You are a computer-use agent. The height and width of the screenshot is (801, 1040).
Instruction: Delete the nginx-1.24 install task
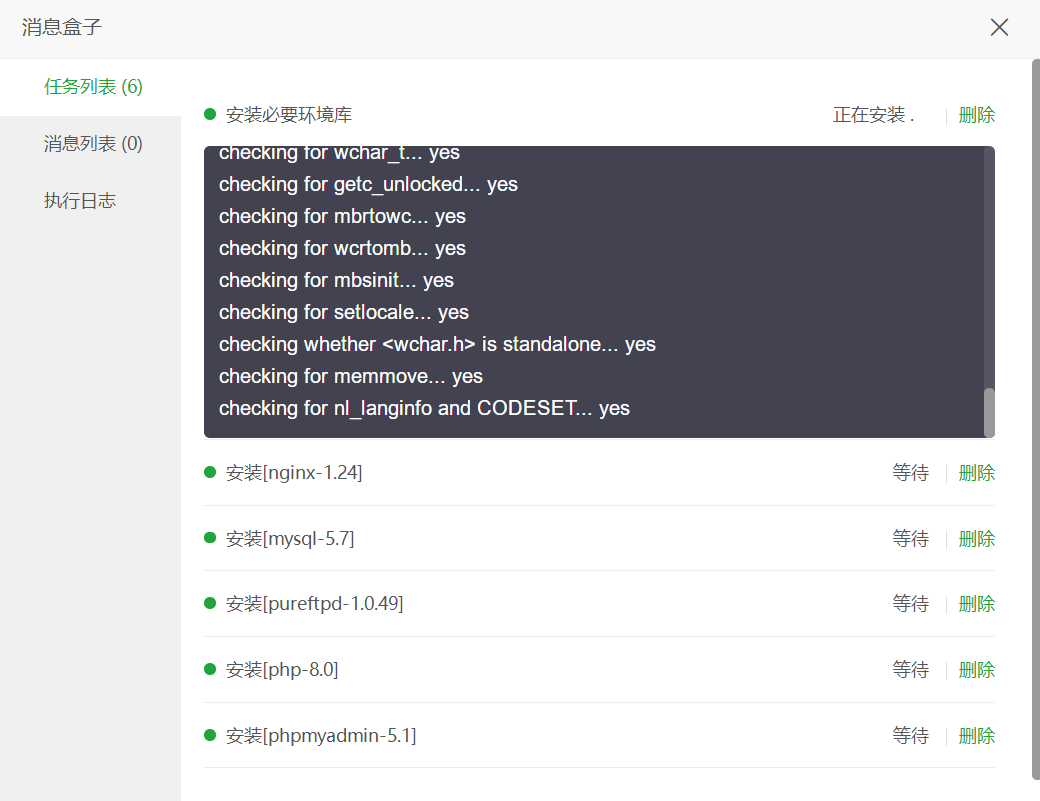point(976,473)
